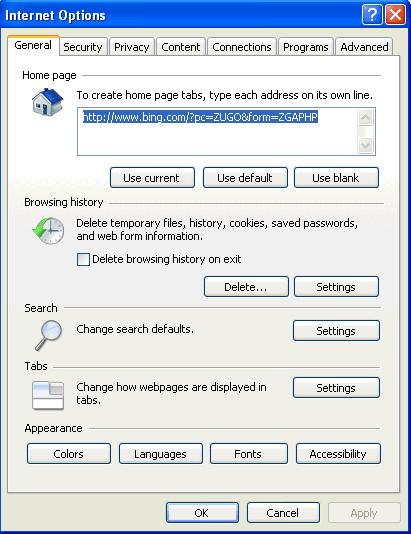Image resolution: width=411 pixels, height=534 pixels.
Task: Click home page box scroll up arrow
Action: (x=366, y=118)
